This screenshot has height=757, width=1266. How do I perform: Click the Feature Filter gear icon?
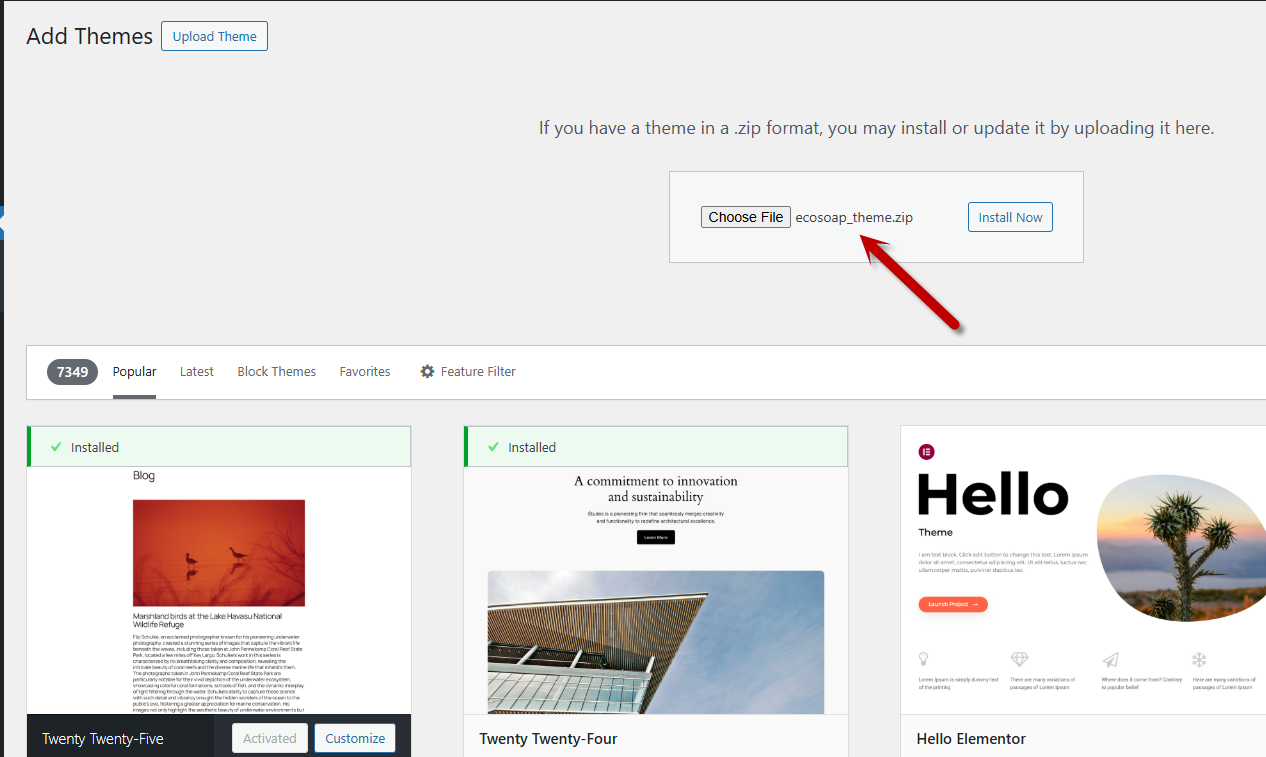point(427,371)
